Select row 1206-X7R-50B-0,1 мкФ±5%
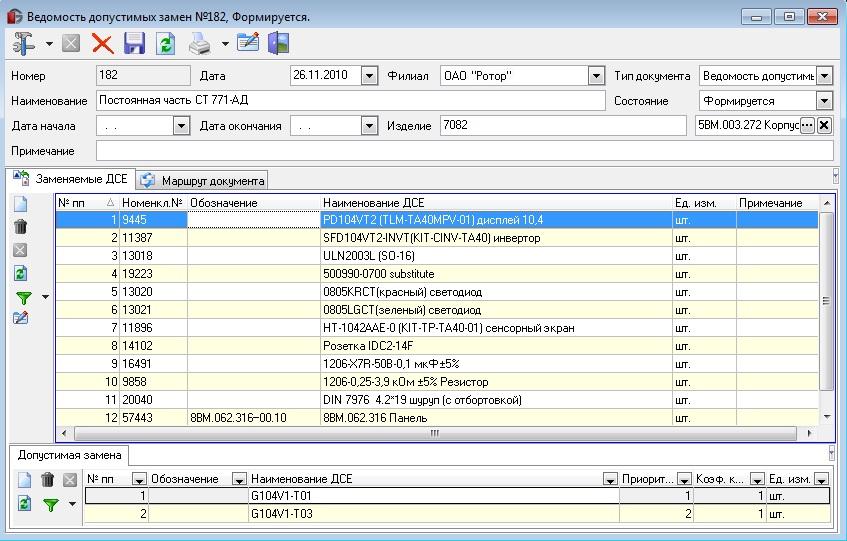This screenshot has height=541, width=847. [x=437, y=364]
